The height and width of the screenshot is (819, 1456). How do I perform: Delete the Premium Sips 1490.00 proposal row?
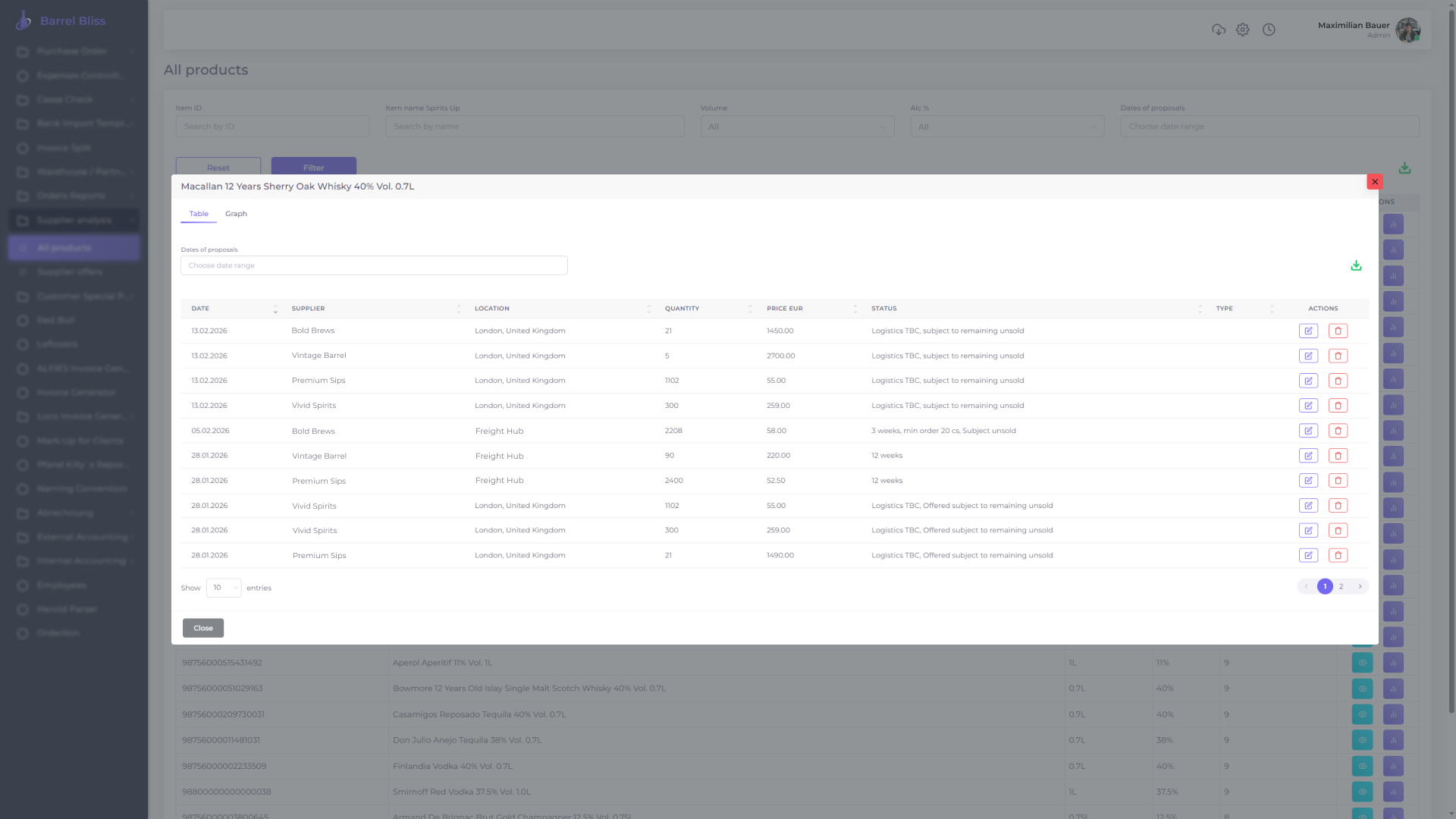1338,555
